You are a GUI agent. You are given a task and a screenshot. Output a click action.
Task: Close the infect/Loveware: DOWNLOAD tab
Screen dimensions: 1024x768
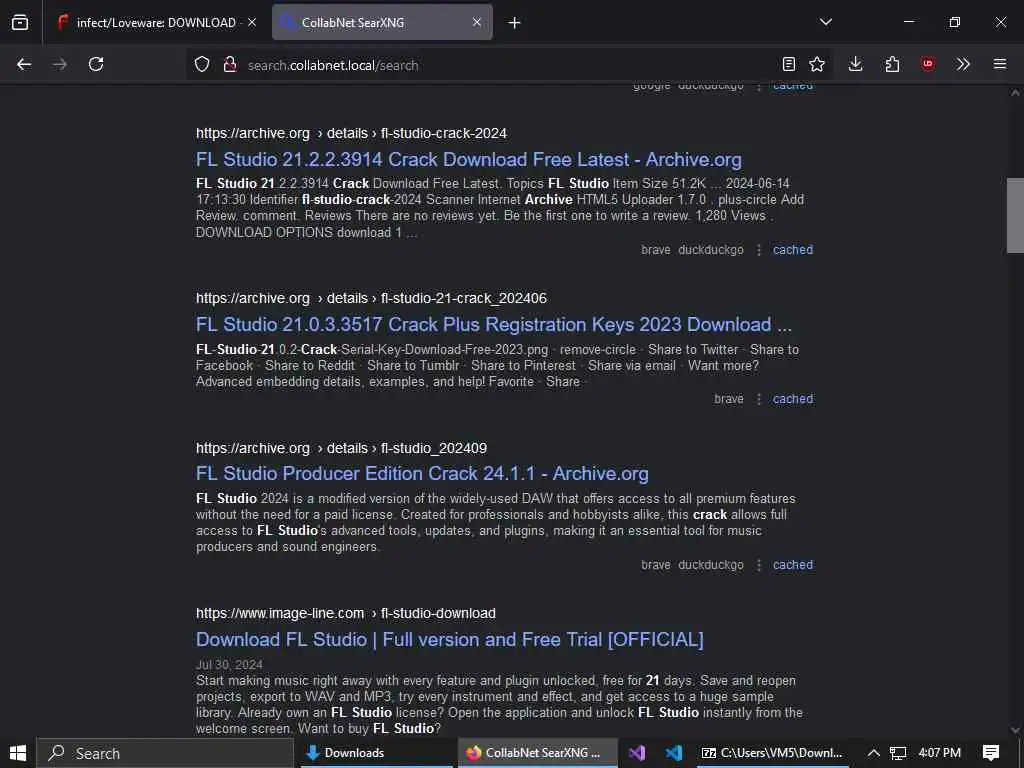click(x=252, y=22)
